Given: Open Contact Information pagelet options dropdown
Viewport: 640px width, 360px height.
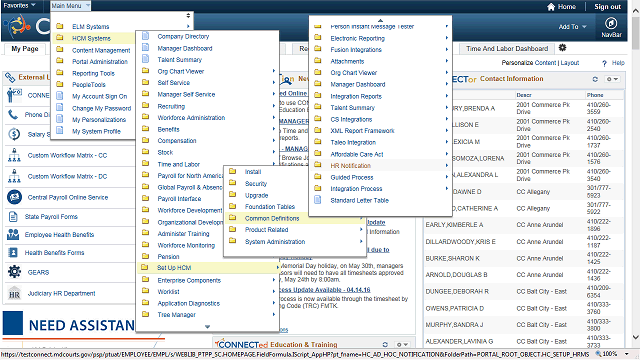Looking at the screenshot, I should click(x=612, y=79).
